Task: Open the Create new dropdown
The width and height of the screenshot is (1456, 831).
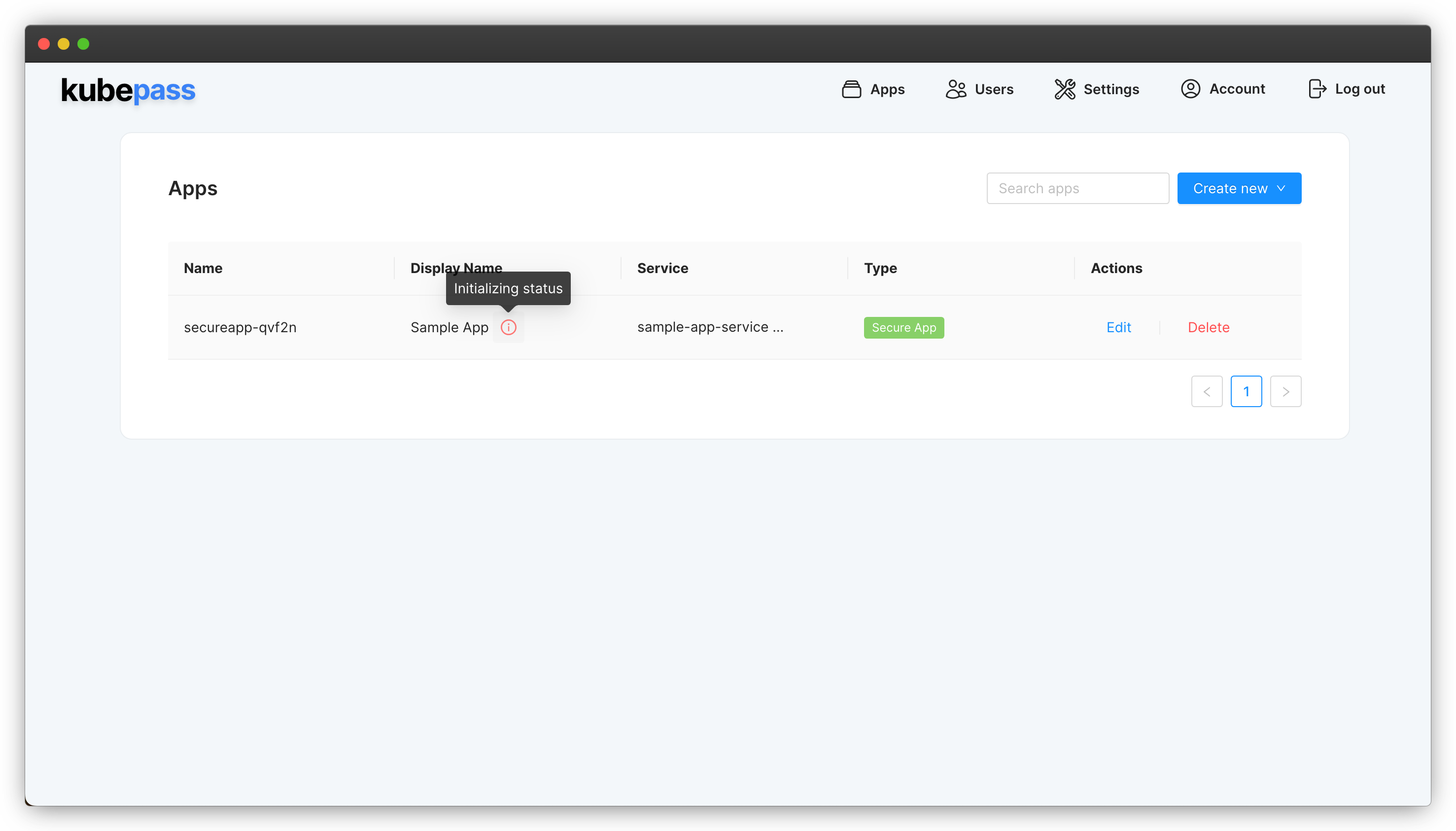Action: (x=1239, y=188)
